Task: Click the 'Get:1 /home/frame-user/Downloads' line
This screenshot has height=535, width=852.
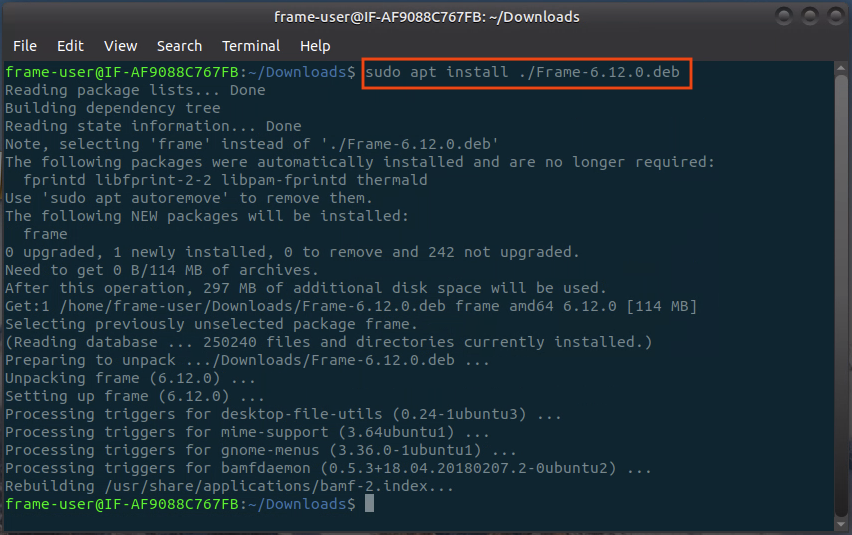Action: (x=351, y=306)
